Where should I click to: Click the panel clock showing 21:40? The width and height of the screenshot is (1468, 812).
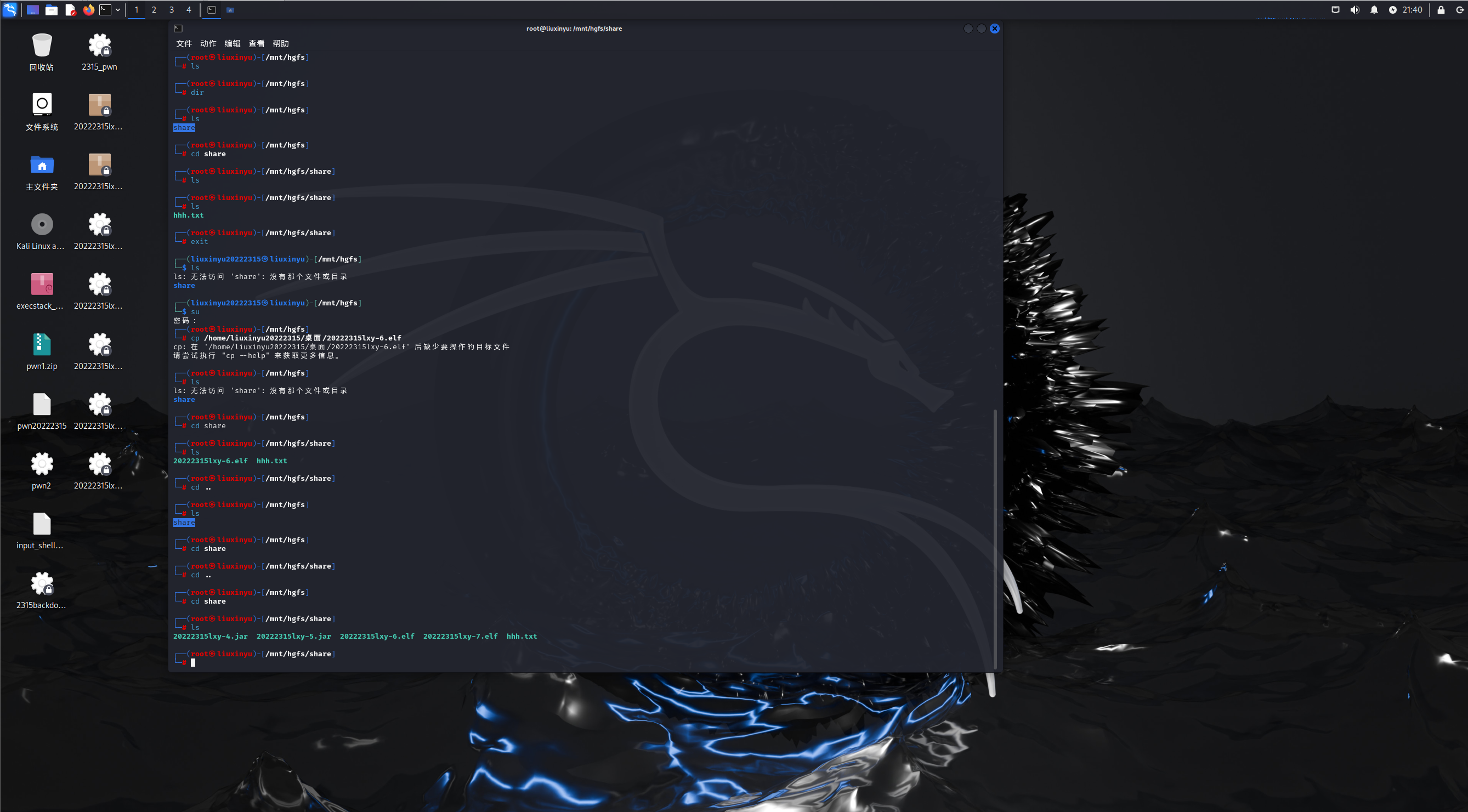click(1412, 10)
